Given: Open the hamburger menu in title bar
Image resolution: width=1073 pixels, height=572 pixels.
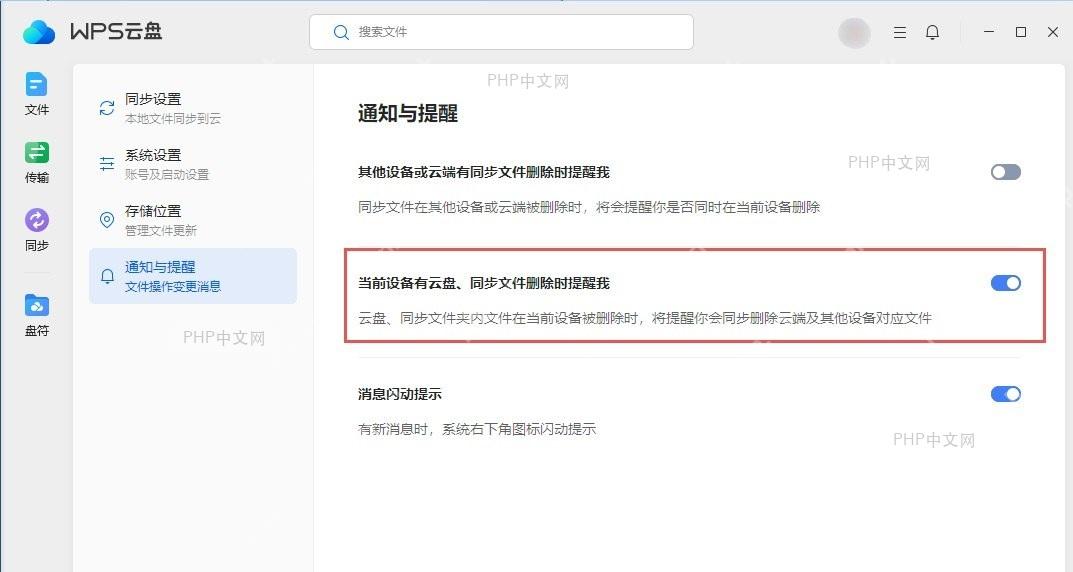Looking at the screenshot, I should click(900, 32).
